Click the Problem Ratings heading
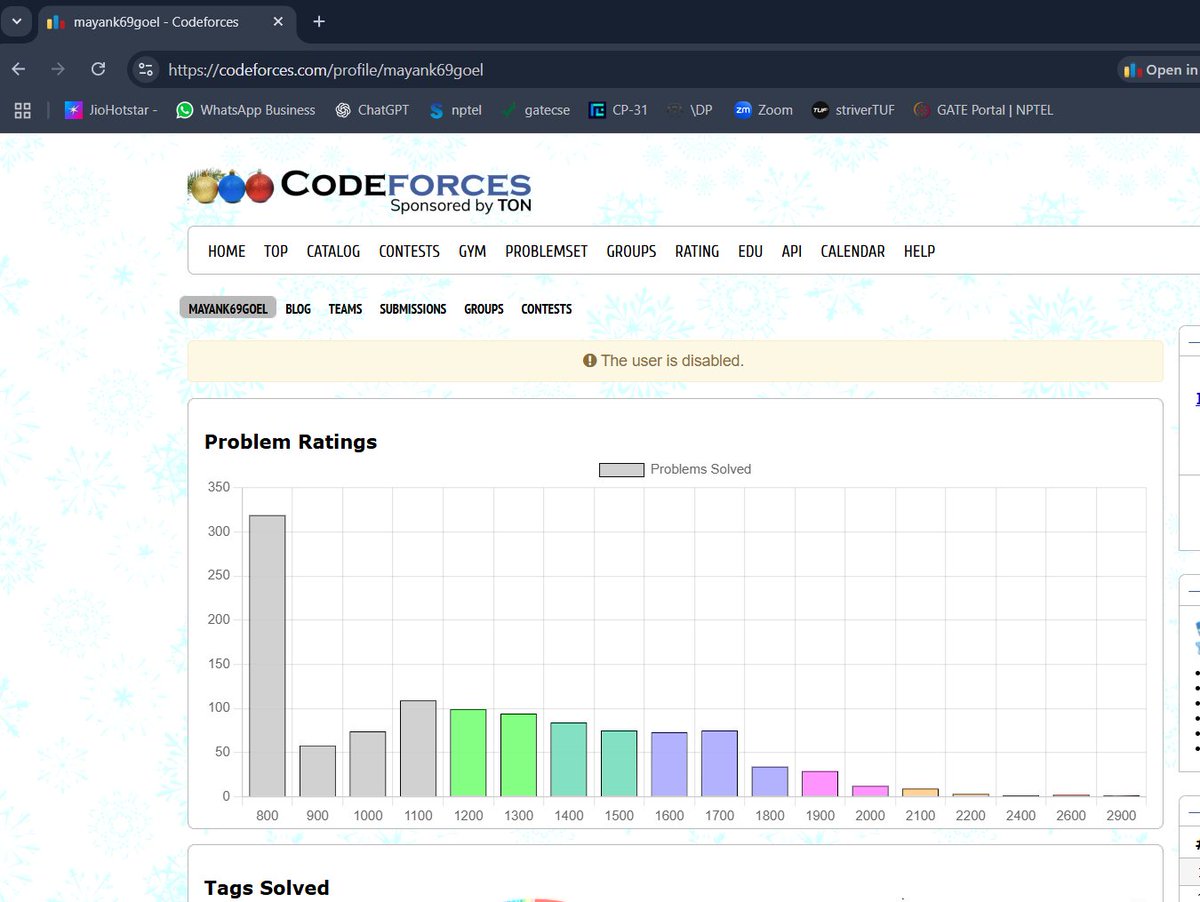Screen dimensions: 1200x902 click(x=291, y=442)
